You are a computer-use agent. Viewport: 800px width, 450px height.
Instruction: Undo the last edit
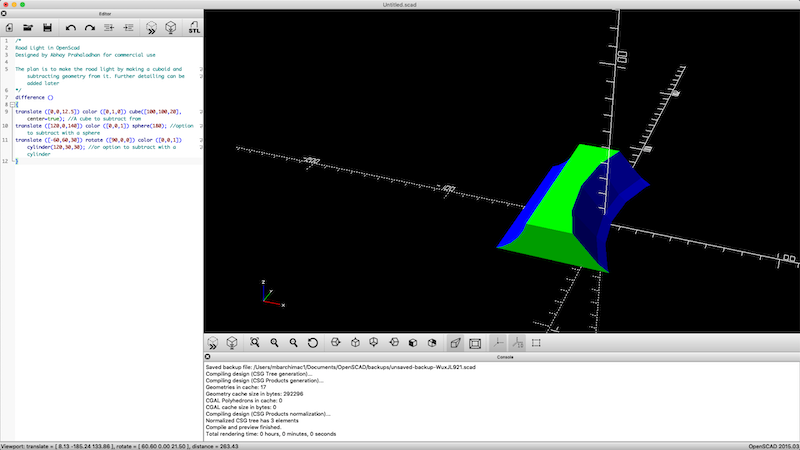coord(70,28)
